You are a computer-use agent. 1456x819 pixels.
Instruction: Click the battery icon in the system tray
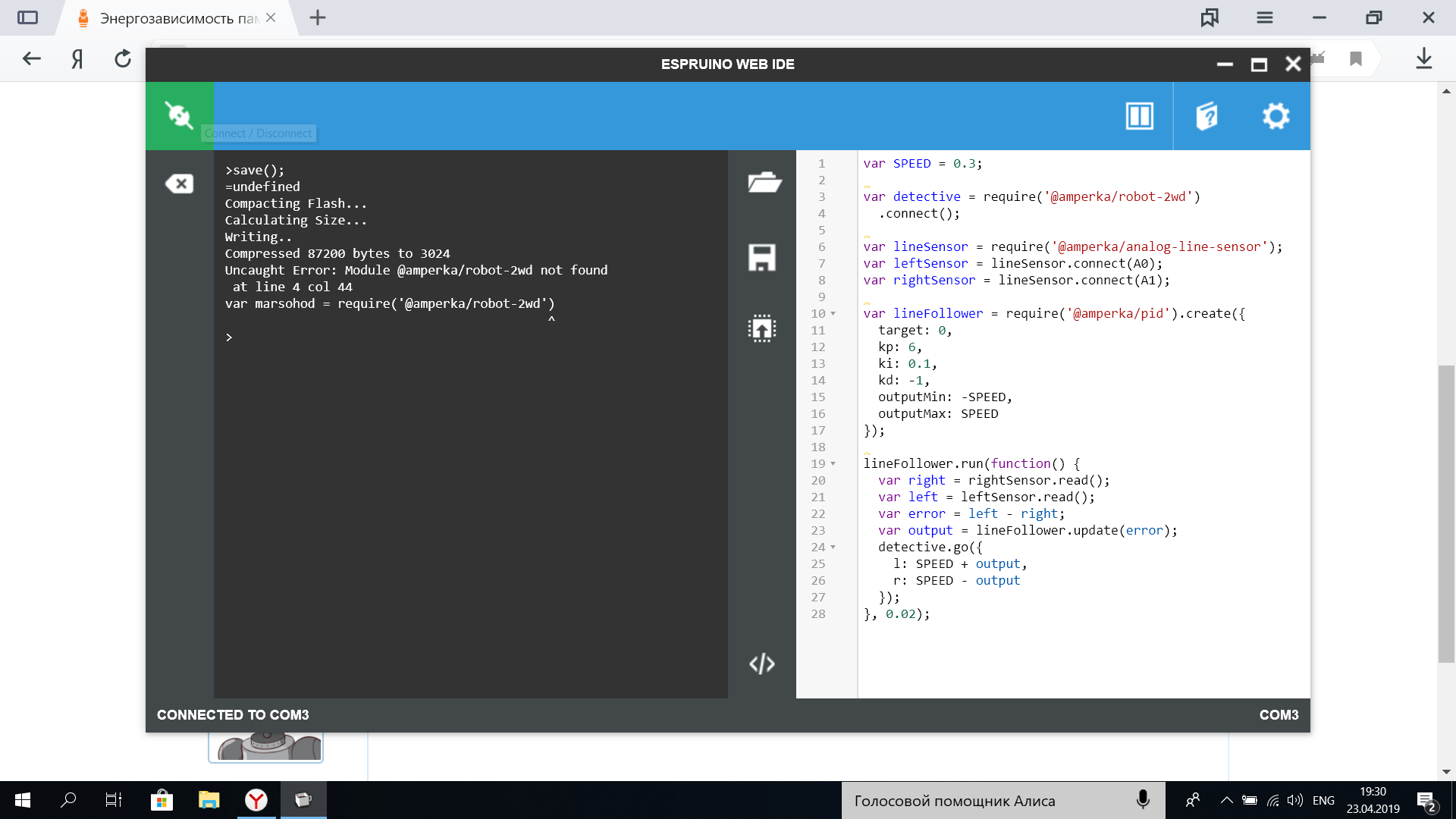(1250, 800)
